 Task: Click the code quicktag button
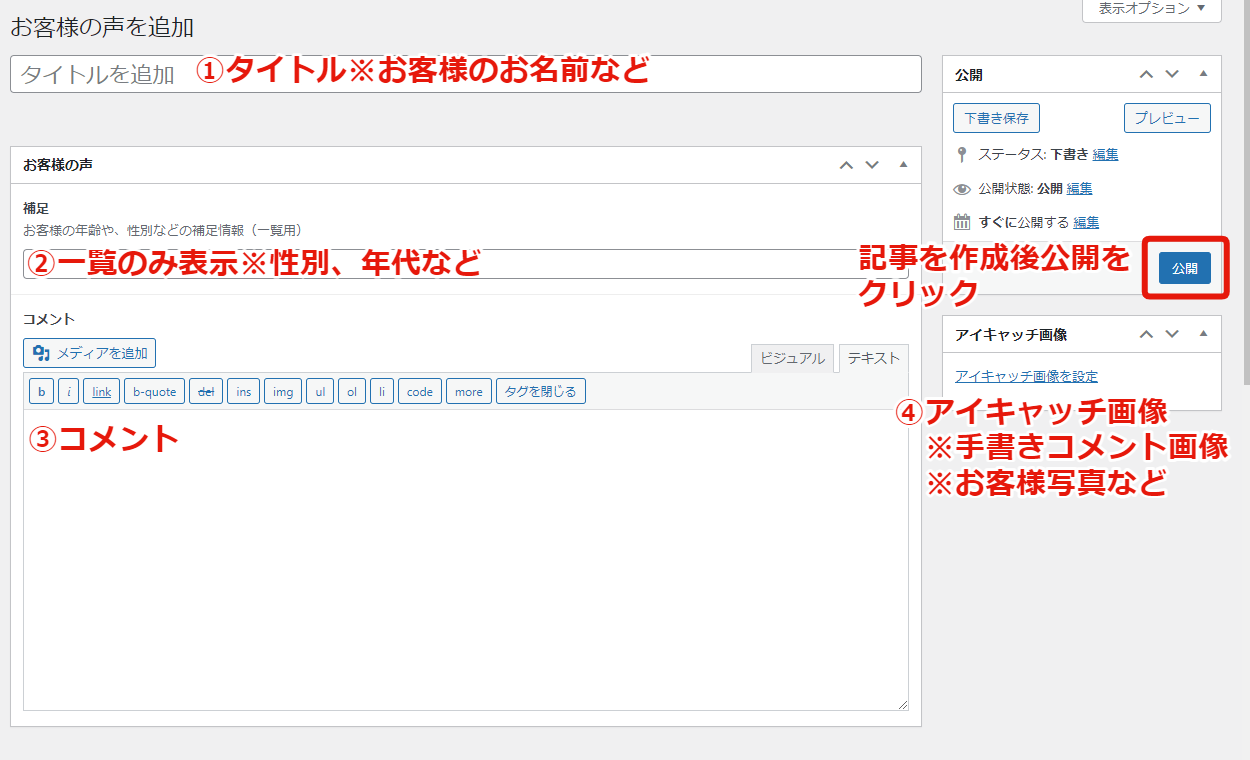click(420, 392)
